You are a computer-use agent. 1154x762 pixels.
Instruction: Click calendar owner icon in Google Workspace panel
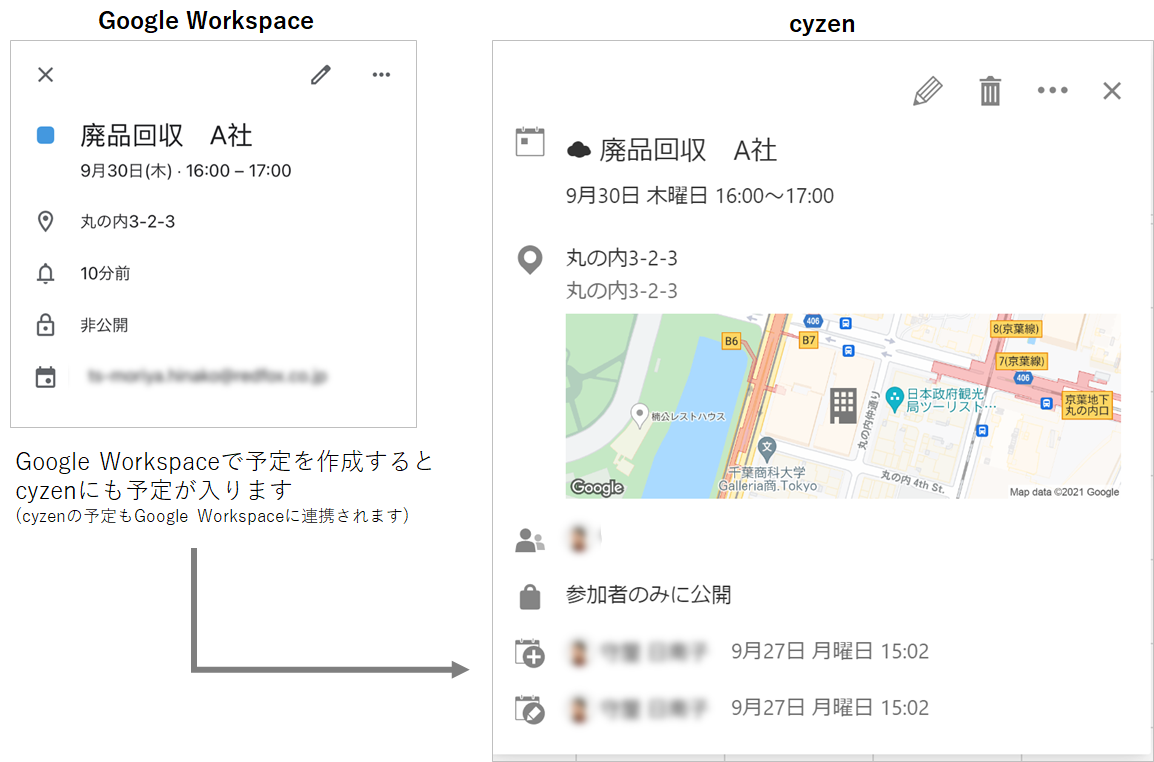[46, 377]
